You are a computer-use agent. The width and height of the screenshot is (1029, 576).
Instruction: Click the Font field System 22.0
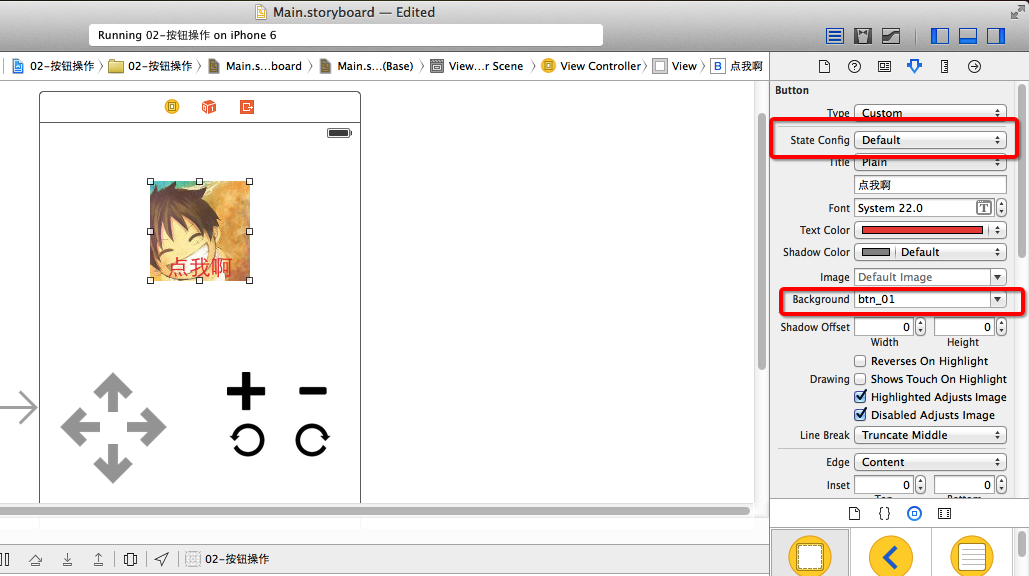(x=915, y=208)
